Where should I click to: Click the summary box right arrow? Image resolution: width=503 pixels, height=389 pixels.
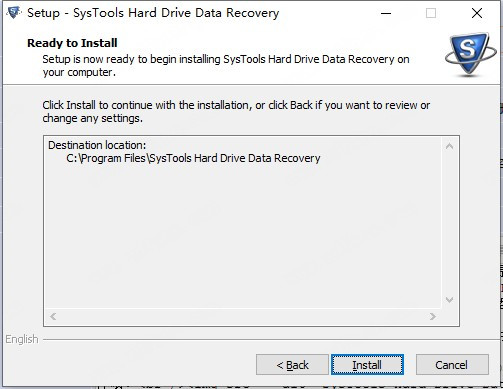click(x=433, y=316)
